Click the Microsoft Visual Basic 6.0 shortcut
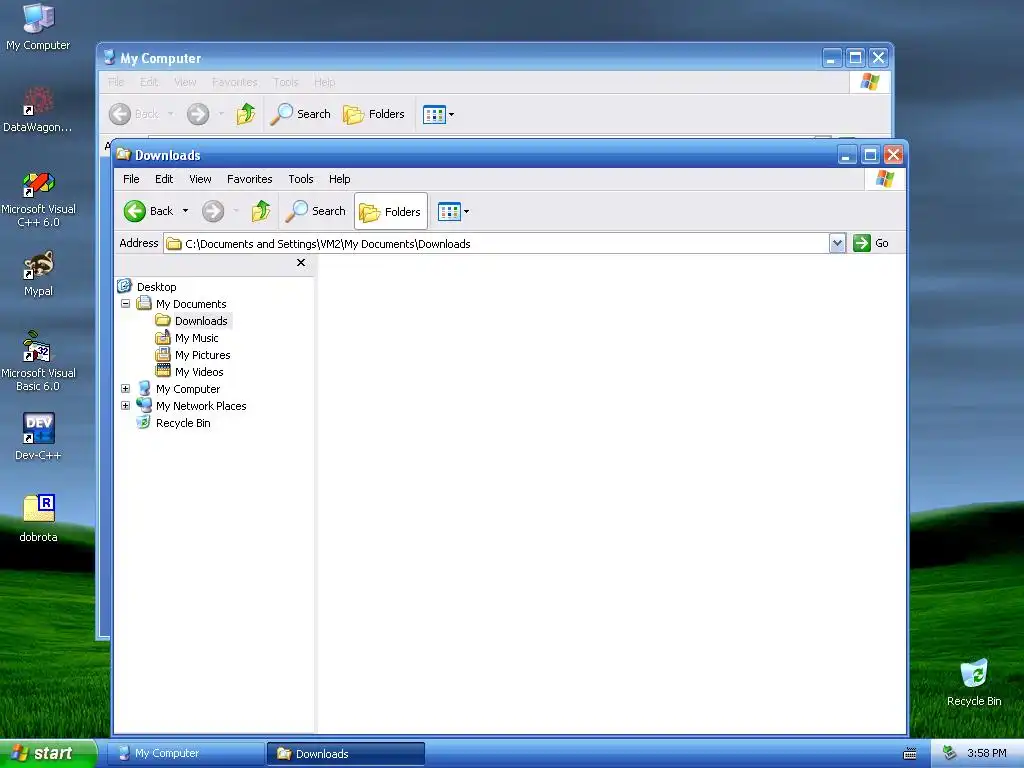The width and height of the screenshot is (1024, 768). [x=38, y=362]
